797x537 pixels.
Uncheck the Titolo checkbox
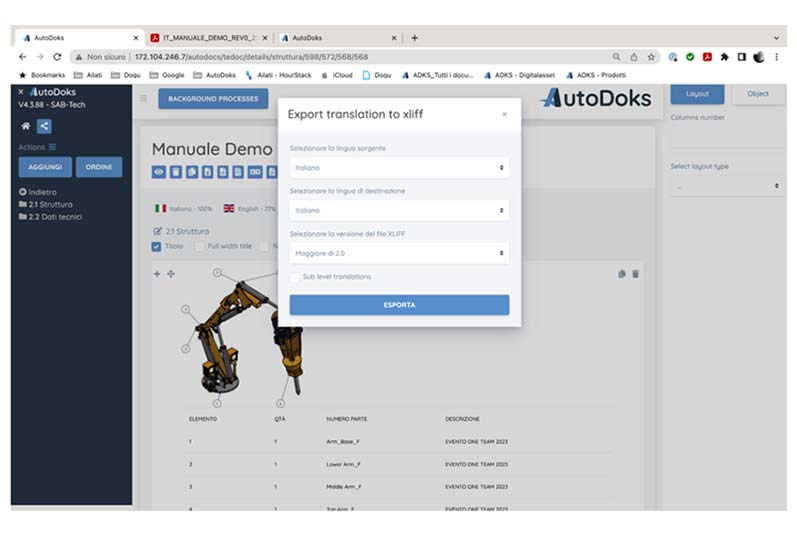156,247
